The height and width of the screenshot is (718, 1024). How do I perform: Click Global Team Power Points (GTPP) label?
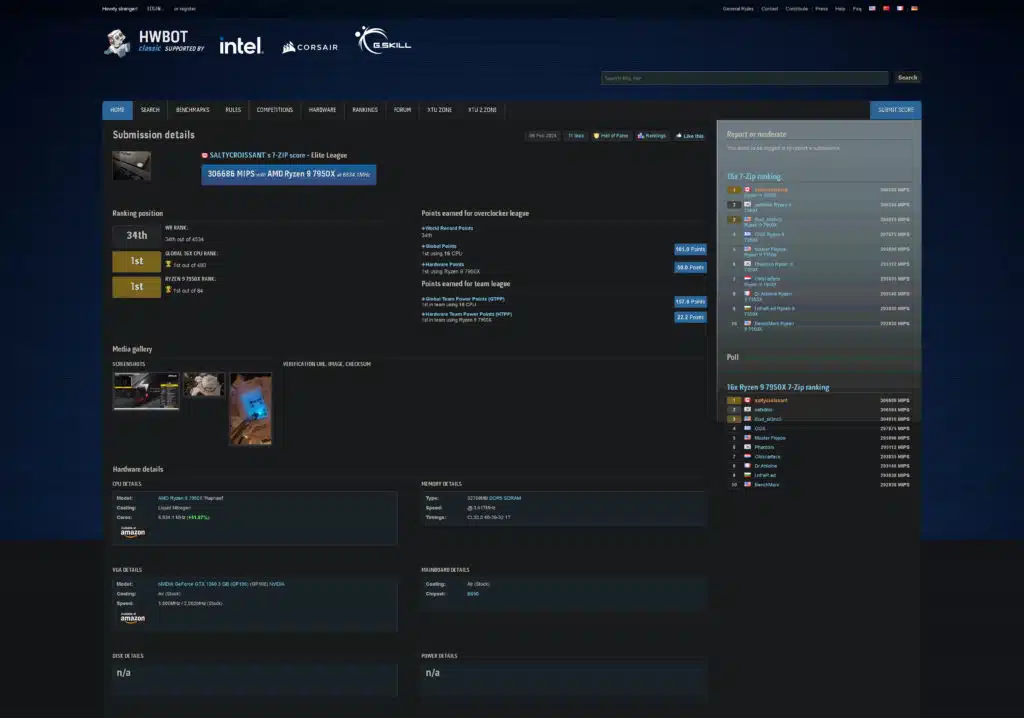(x=463, y=299)
